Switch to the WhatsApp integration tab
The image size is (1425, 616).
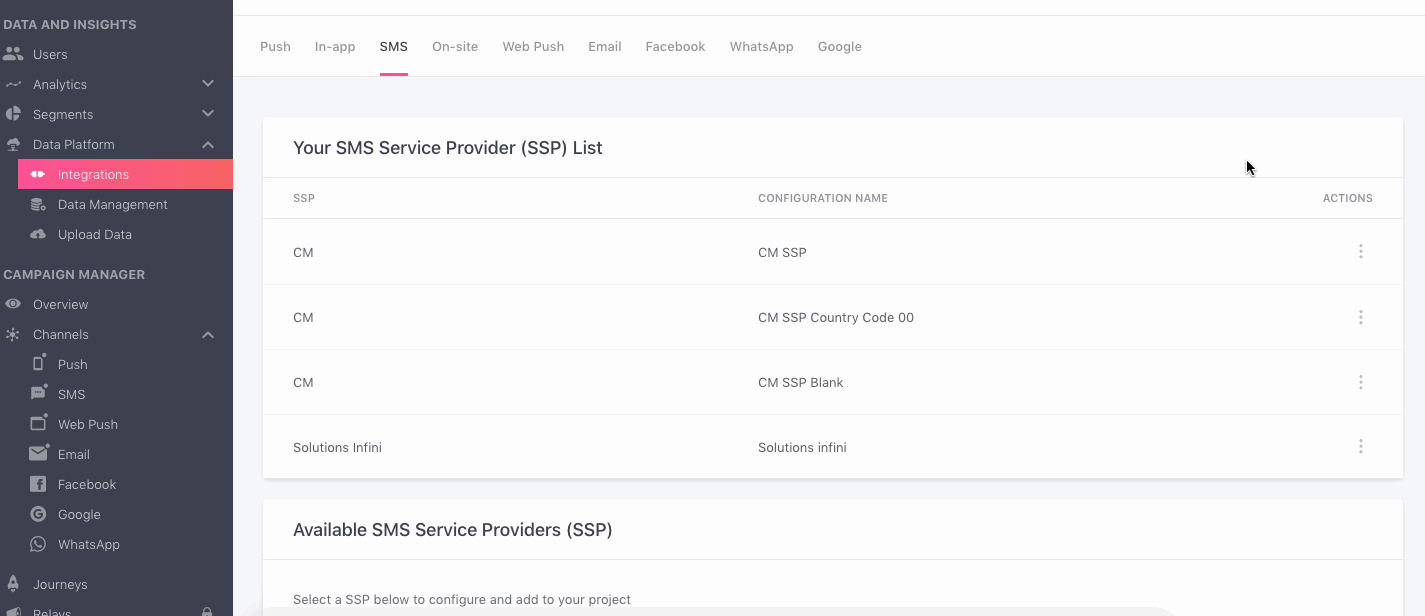(761, 47)
